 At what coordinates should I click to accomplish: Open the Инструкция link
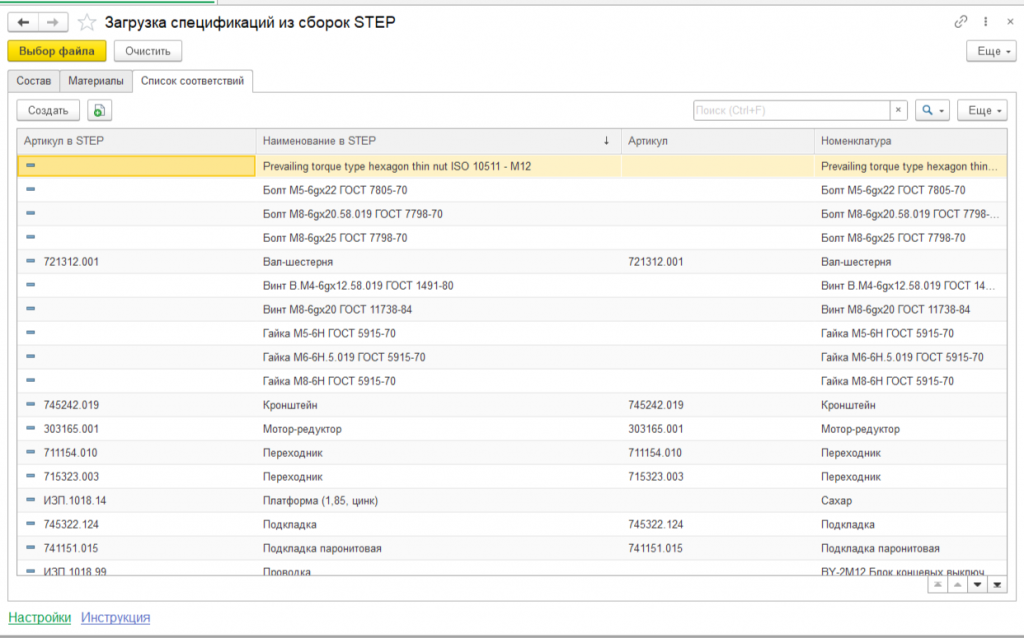point(115,617)
